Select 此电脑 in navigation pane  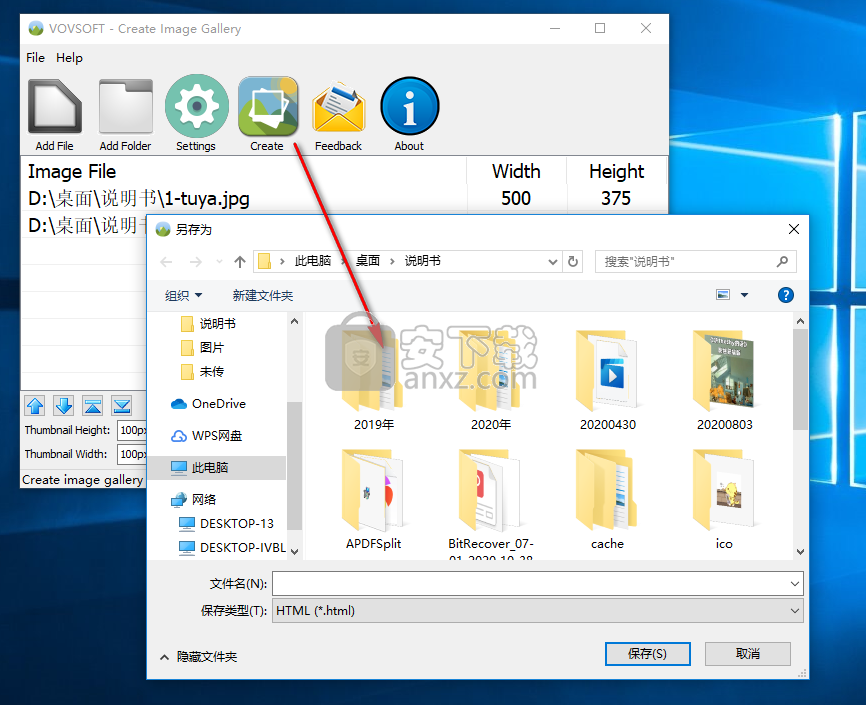(x=218, y=467)
